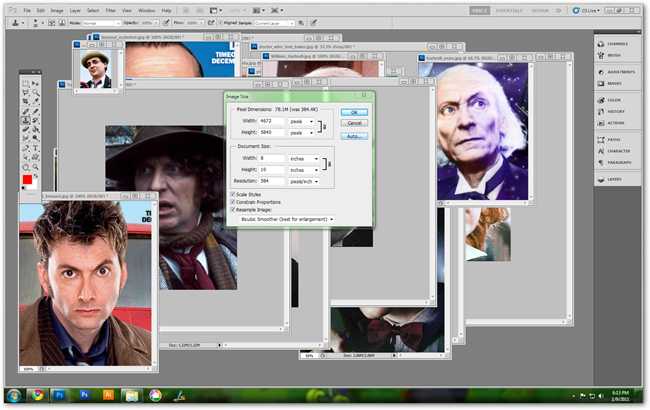This screenshot has width=650, height=410.
Task: Open the File menu
Action: (x=27, y=10)
